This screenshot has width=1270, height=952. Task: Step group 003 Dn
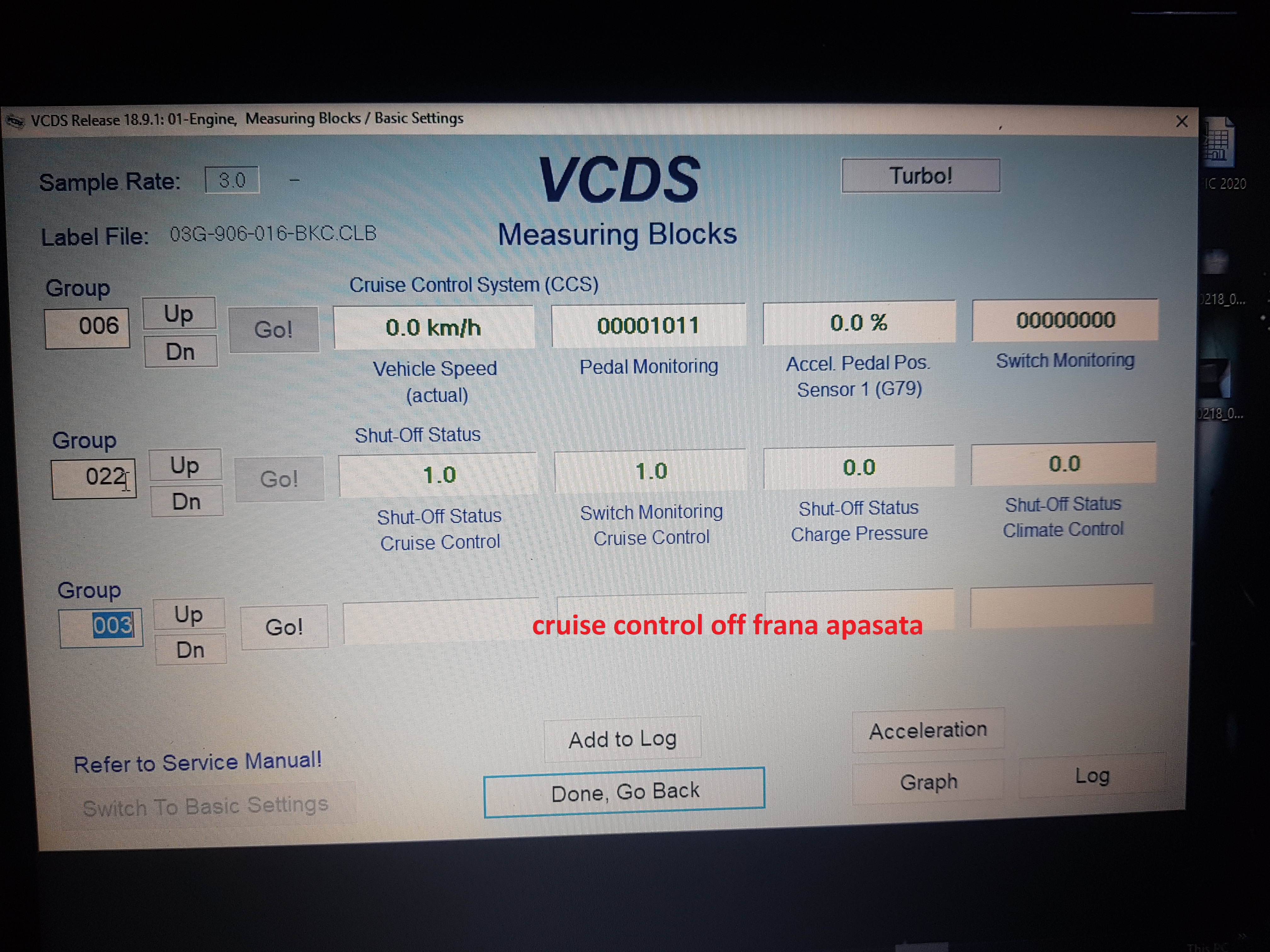(x=191, y=649)
